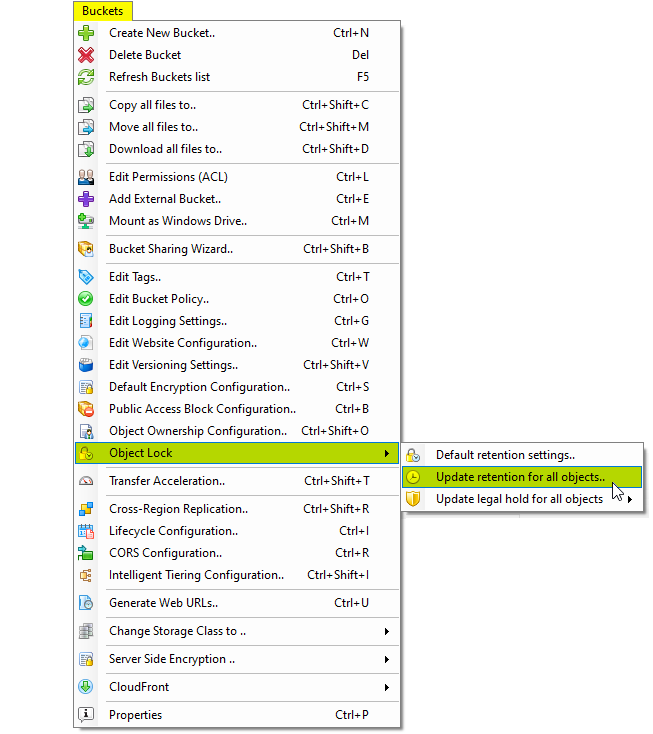Image resolution: width=653 pixels, height=734 pixels.
Task: Click the Default retention settings lock-clock icon
Action: (413, 455)
